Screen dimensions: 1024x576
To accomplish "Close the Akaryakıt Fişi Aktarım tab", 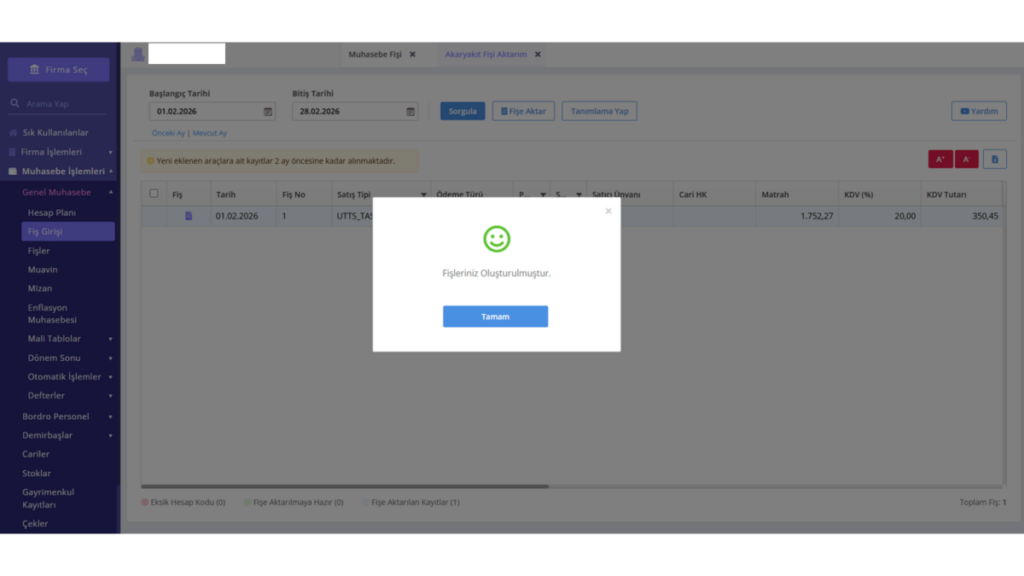I will (x=537, y=54).
